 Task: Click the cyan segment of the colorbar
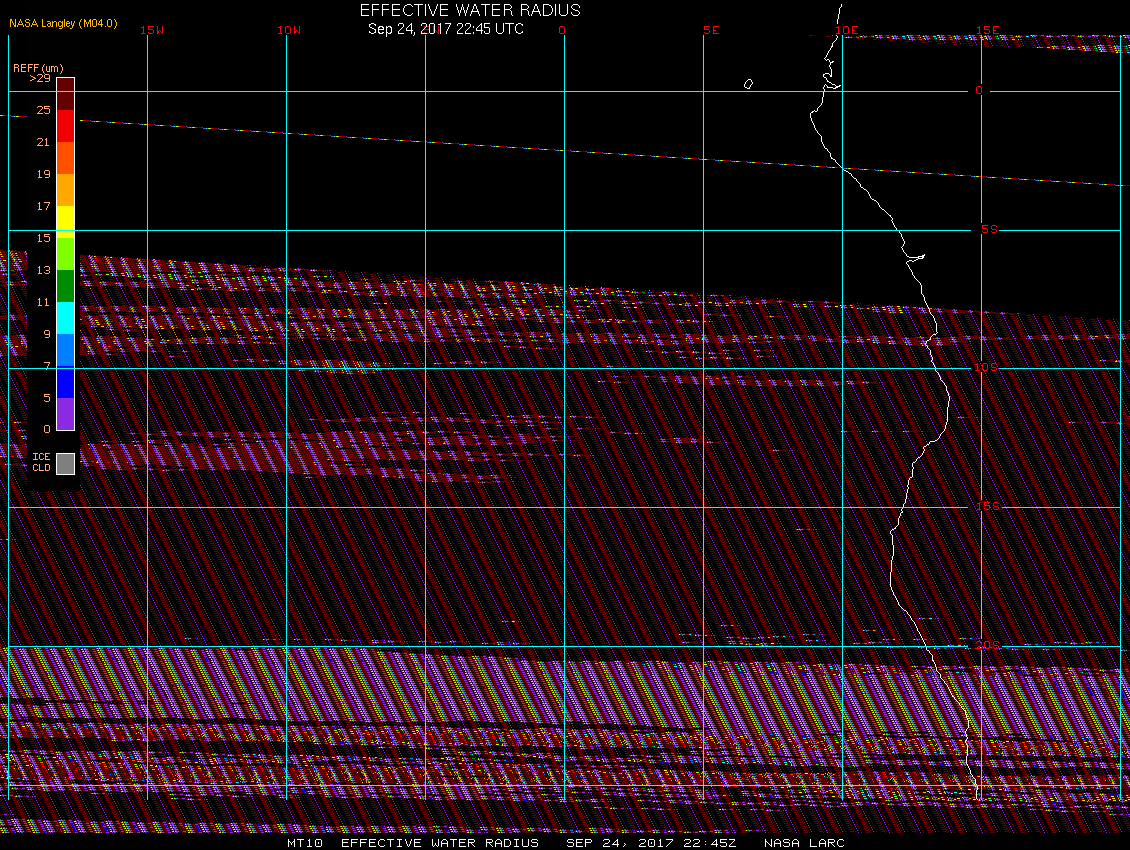(66, 318)
